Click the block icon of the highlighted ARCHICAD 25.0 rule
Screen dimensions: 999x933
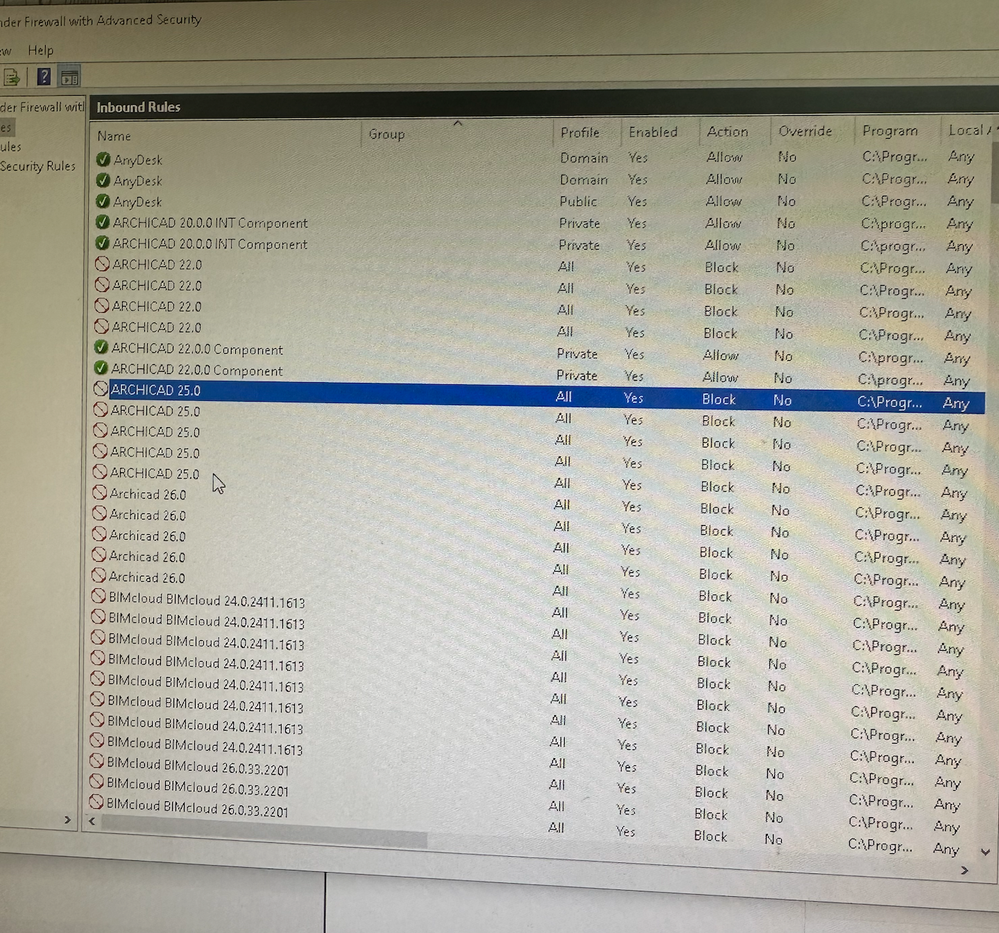(x=101, y=389)
